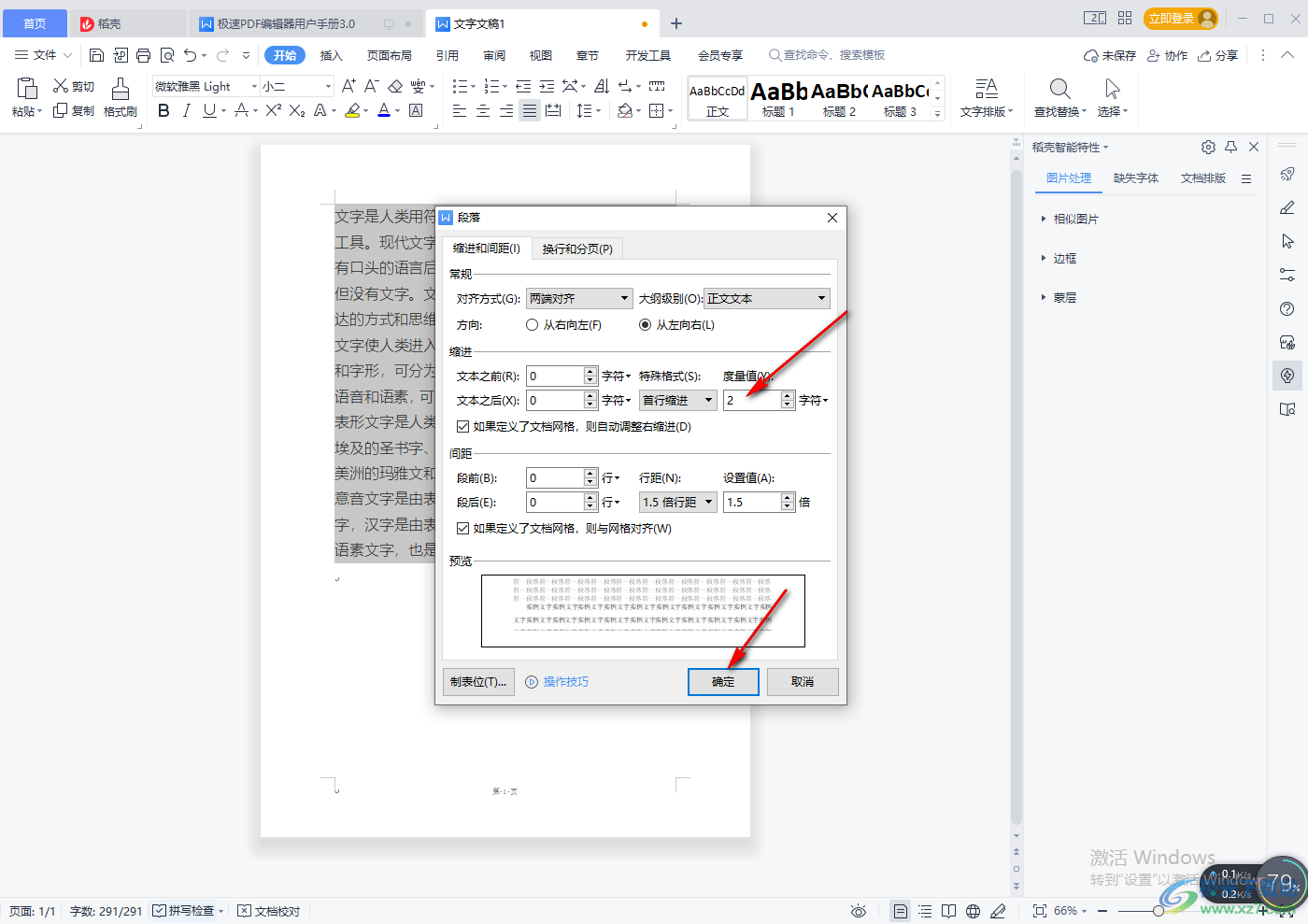Screen dimensions: 1308x924
Task: Click the superscript X² icon
Action: pos(273,110)
